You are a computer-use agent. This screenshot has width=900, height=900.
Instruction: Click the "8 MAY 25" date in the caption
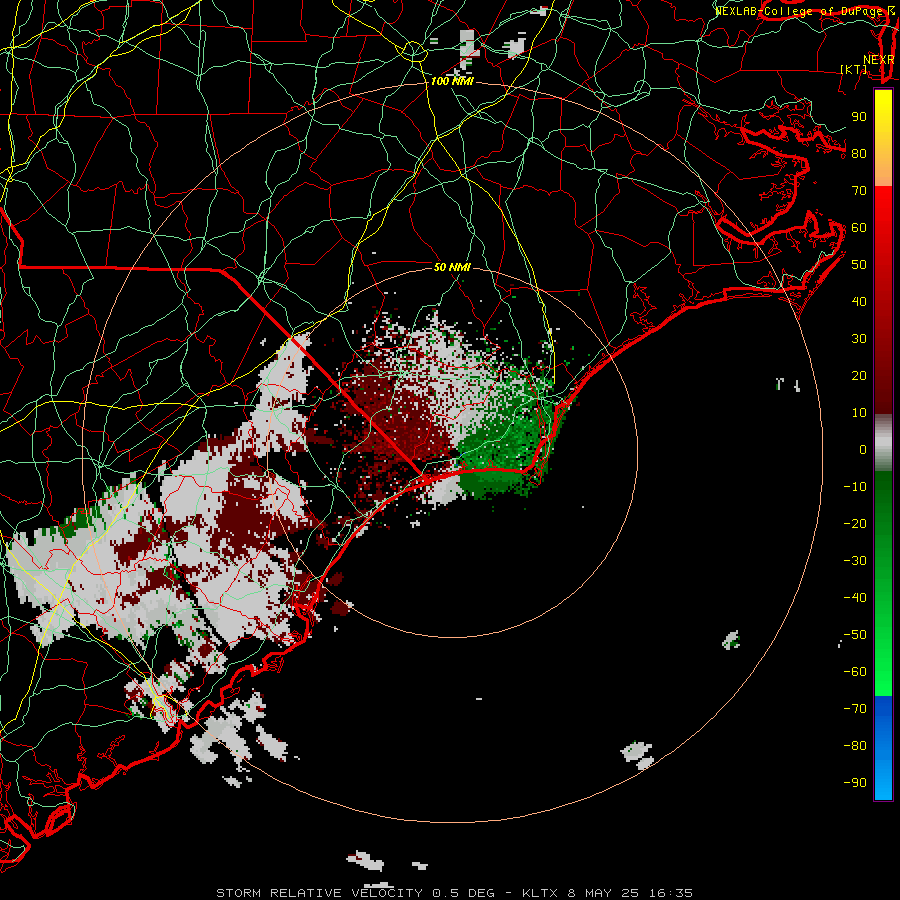point(603,893)
